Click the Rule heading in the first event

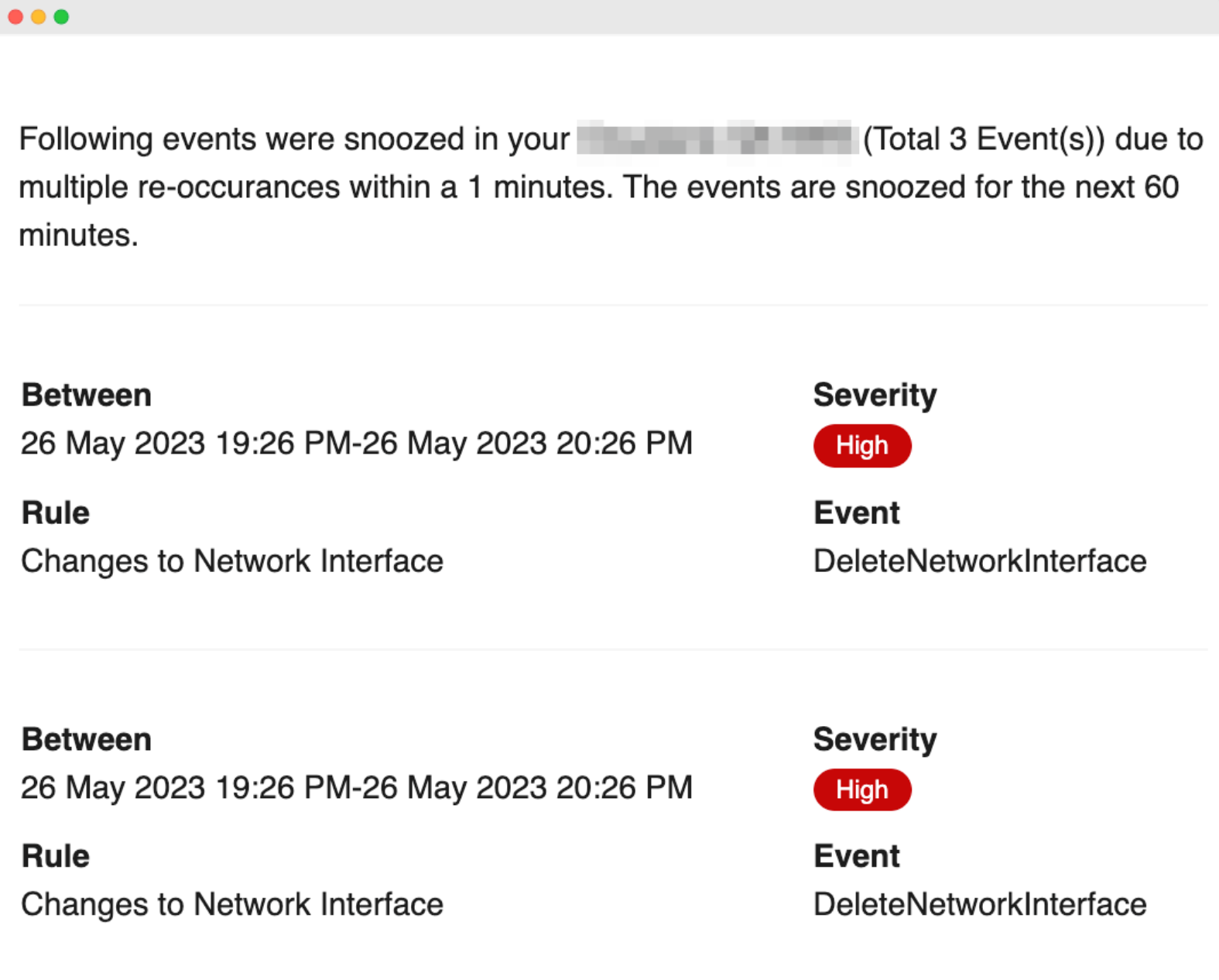[55, 512]
